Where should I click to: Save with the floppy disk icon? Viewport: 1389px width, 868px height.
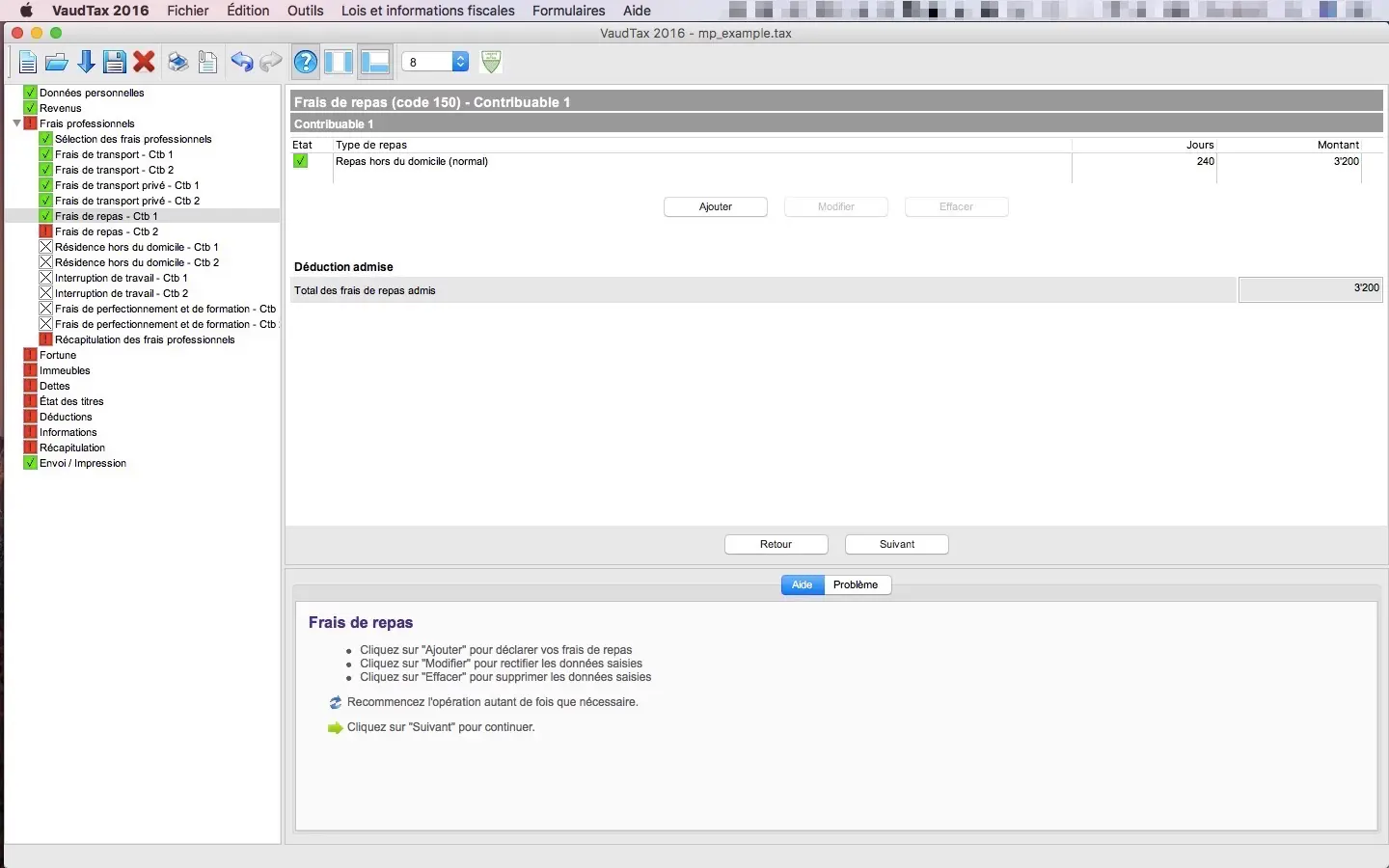coord(115,63)
